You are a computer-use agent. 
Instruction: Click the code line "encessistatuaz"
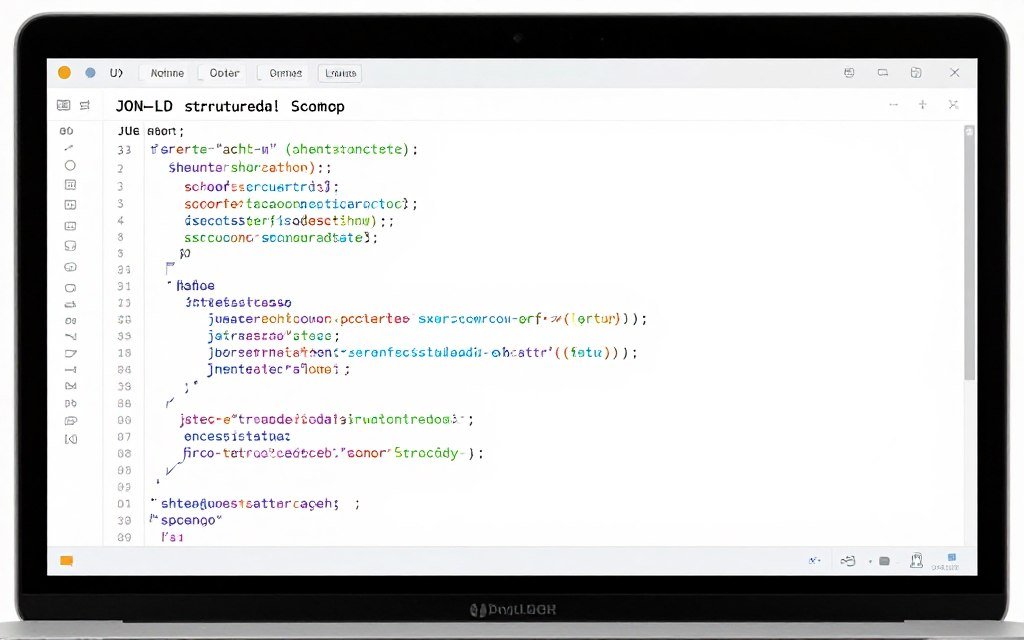point(237,436)
